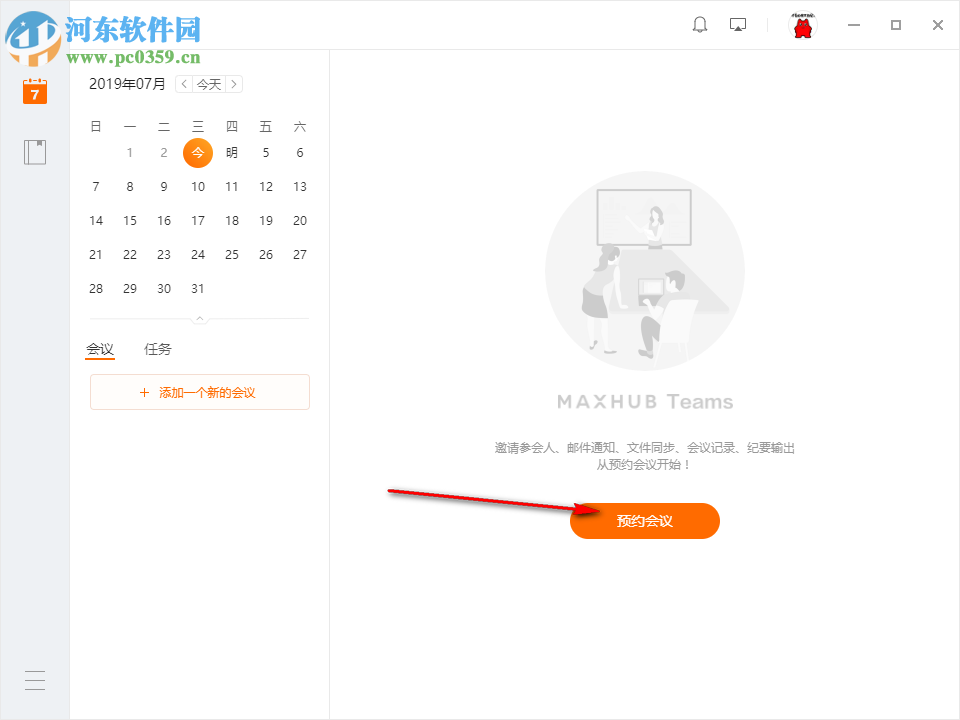
Task: Select tomorrow's date marked 明
Action: [x=231, y=152]
